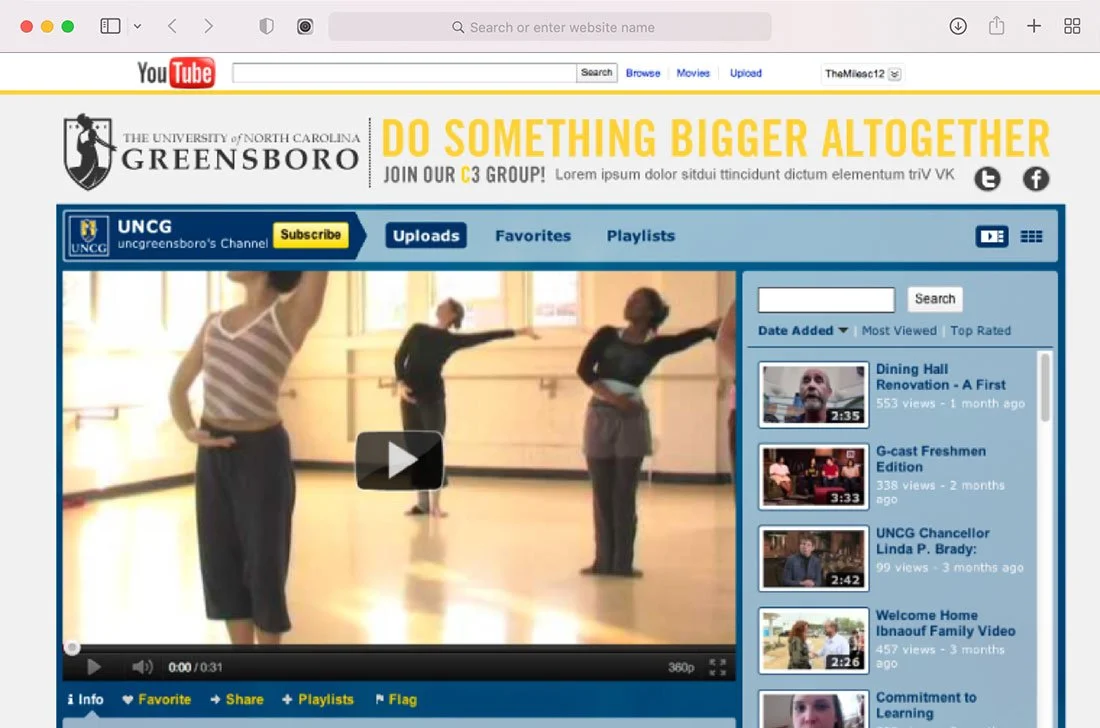The width and height of the screenshot is (1100, 728).
Task: Select the player view layout icon
Action: (992, 236)
